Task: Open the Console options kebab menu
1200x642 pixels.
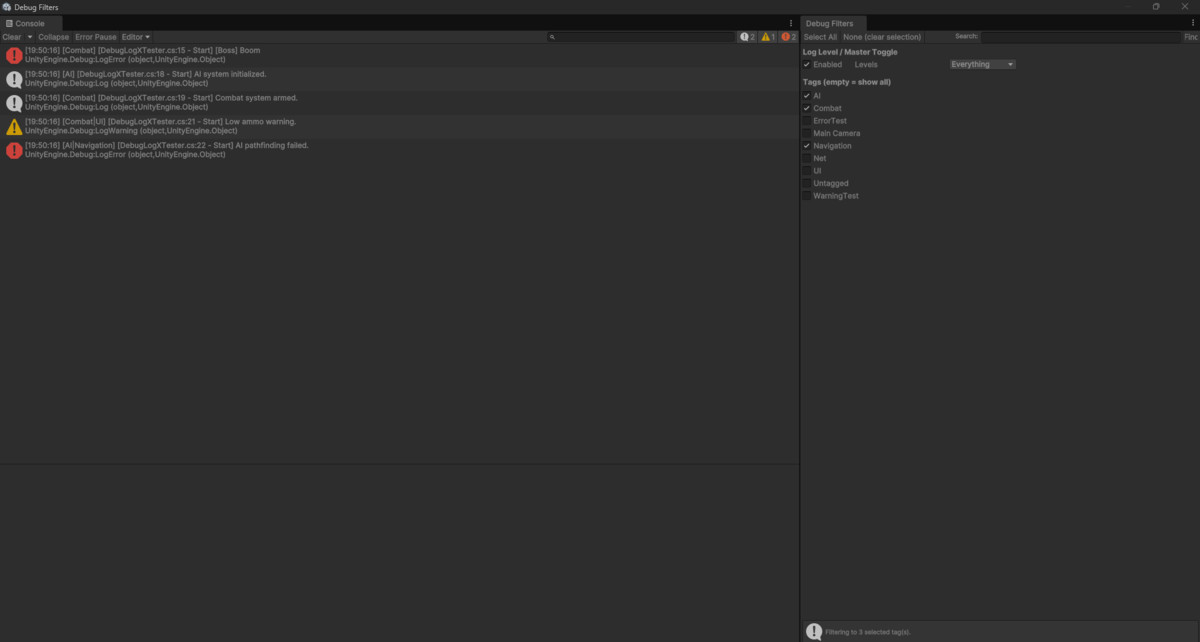Action: 790,22
